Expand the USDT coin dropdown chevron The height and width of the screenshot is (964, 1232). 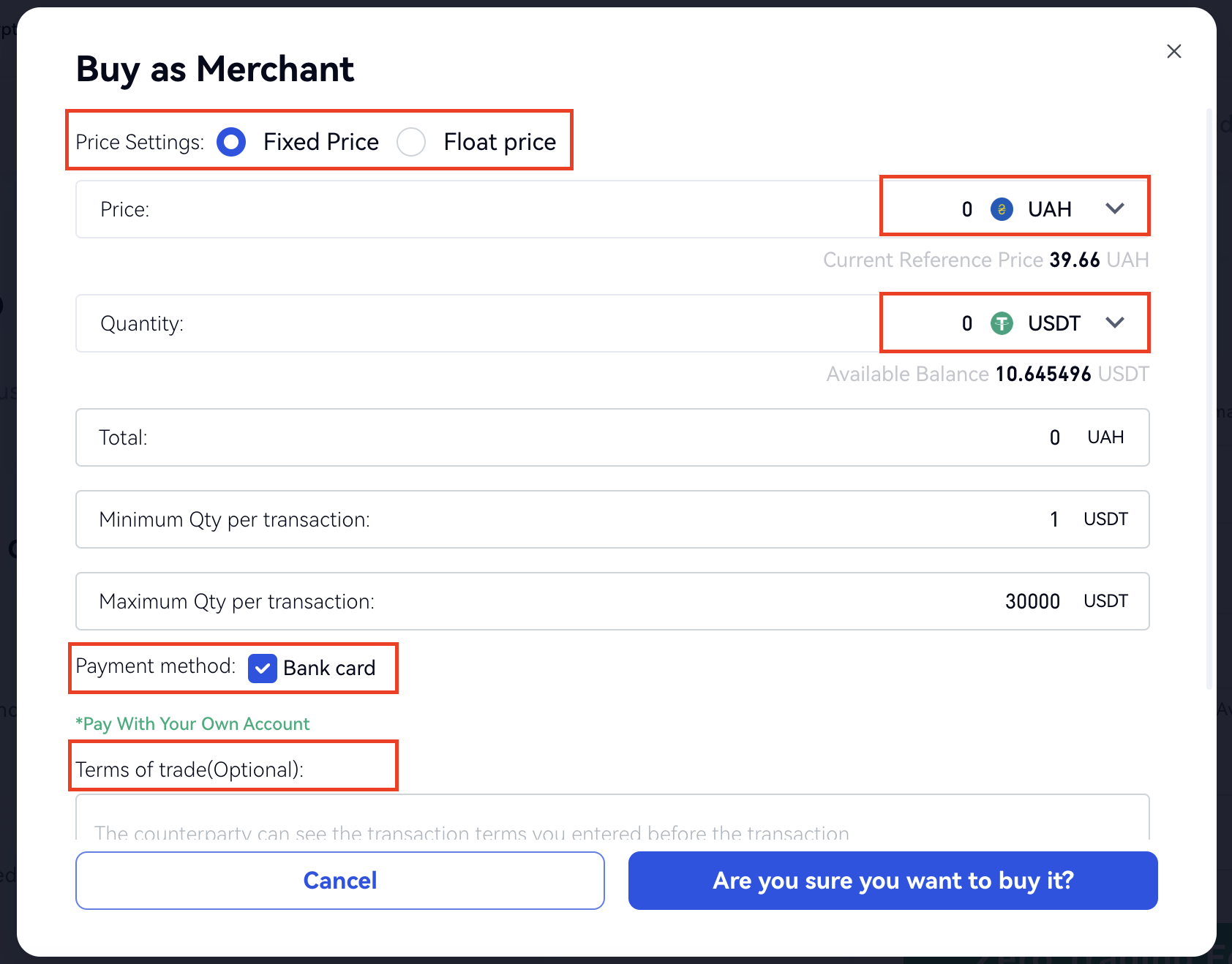pos(1114,323)
